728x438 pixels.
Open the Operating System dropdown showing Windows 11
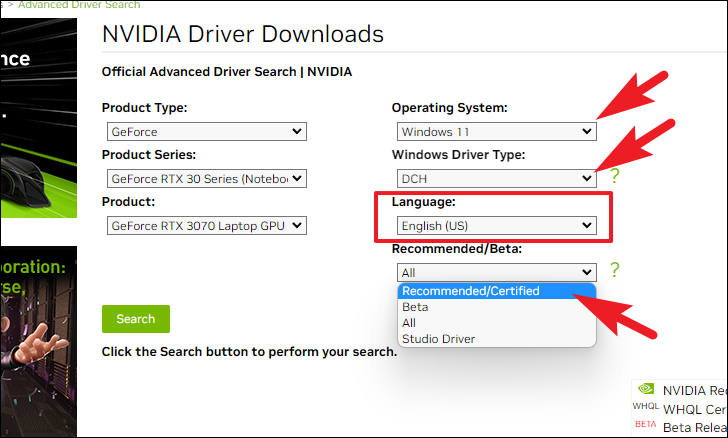tap(496, 131)
